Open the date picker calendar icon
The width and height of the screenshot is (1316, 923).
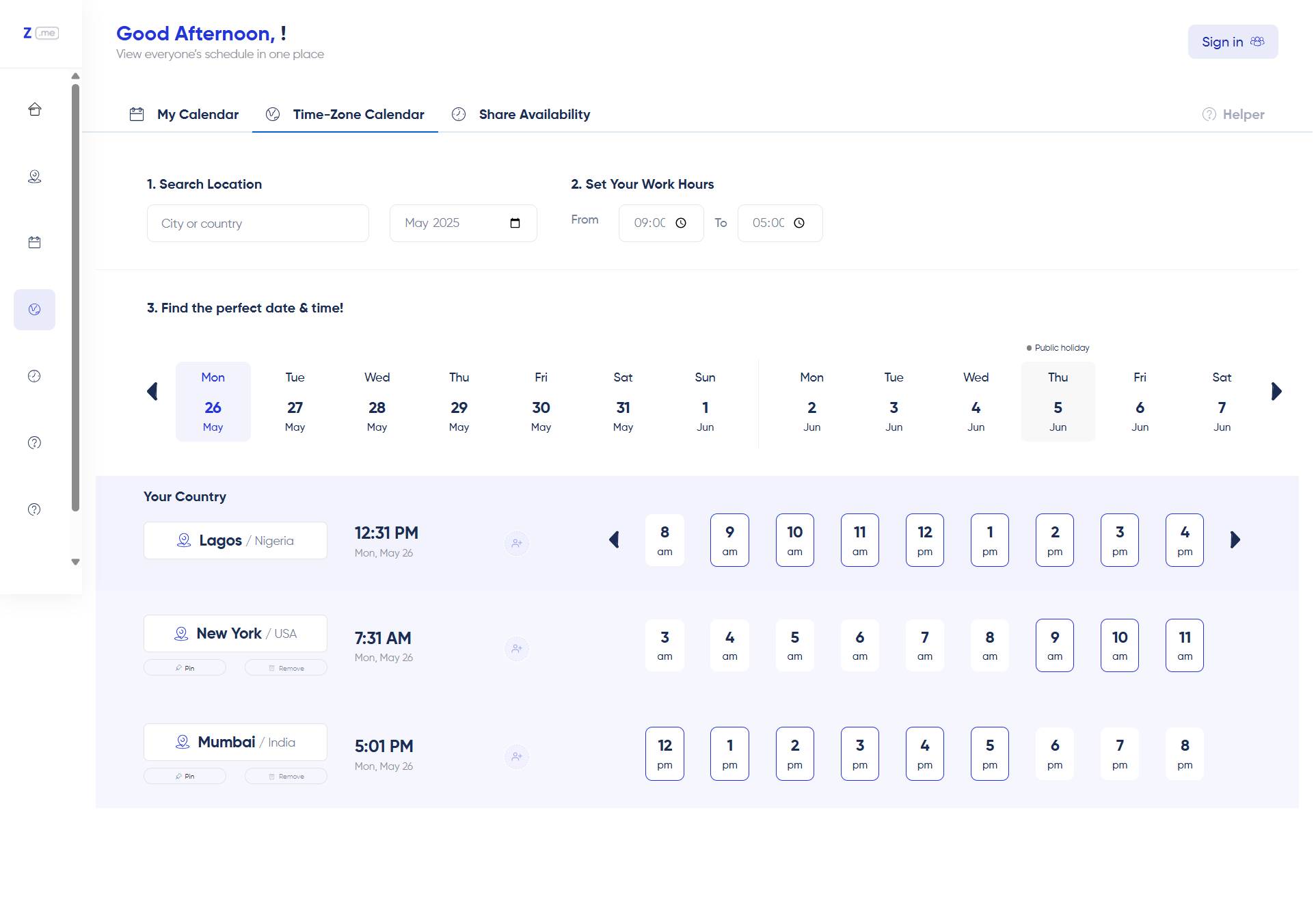click(515, 223)
